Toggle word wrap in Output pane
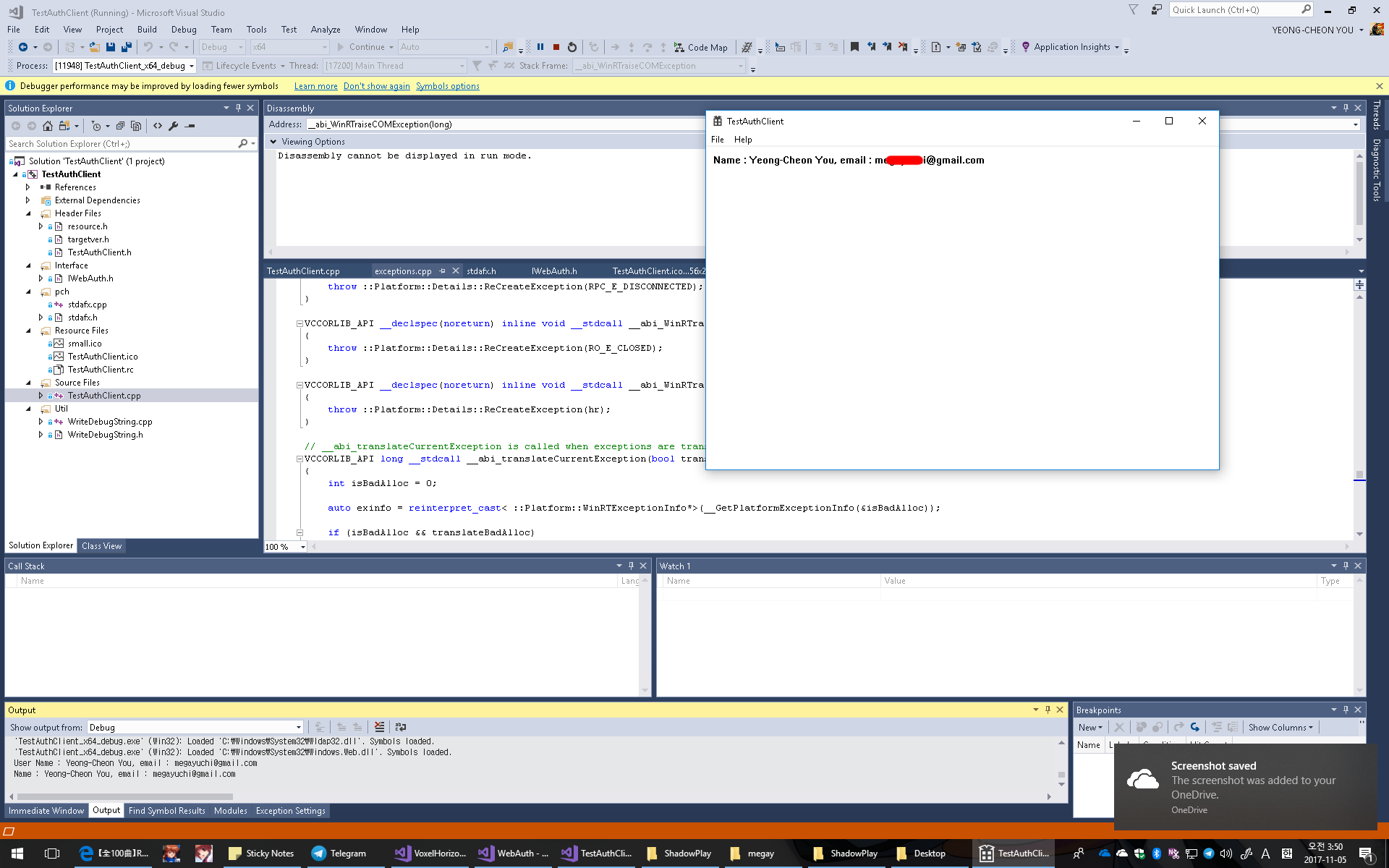 click(401, 727)
